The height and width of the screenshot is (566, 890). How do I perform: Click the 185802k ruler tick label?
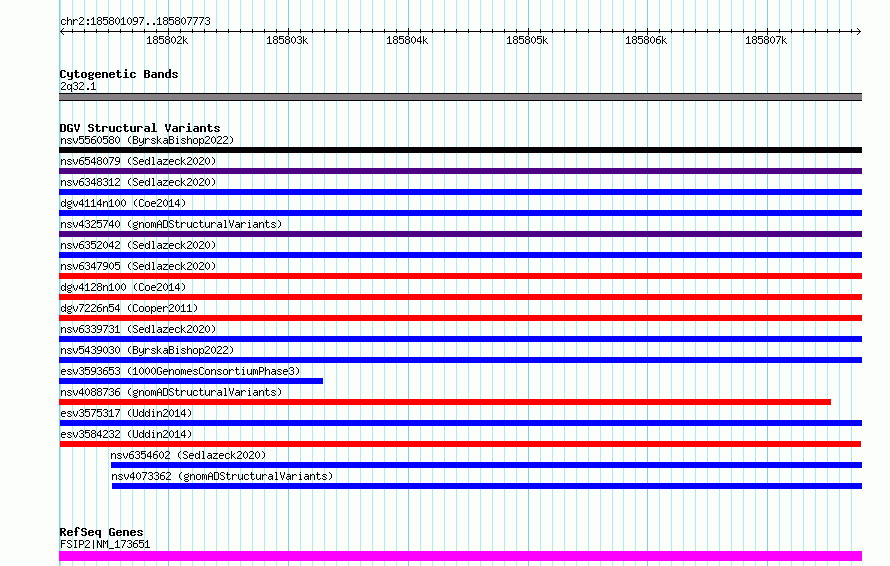tap(167, 40)
